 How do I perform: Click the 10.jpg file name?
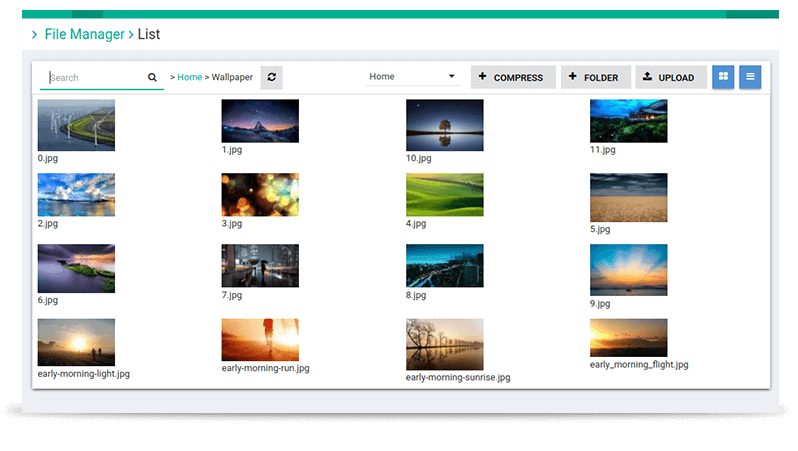(419, 158)
